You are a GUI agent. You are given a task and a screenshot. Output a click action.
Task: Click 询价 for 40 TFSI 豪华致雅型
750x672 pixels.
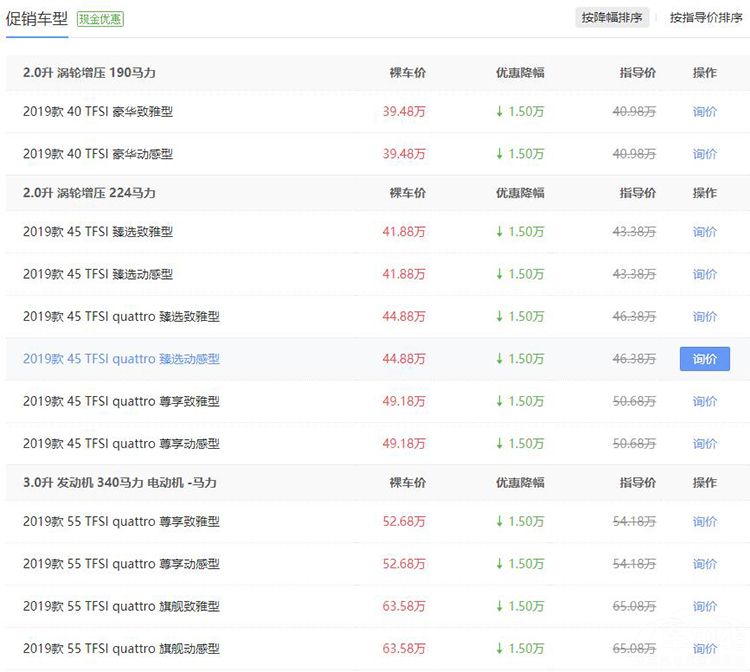705,111
